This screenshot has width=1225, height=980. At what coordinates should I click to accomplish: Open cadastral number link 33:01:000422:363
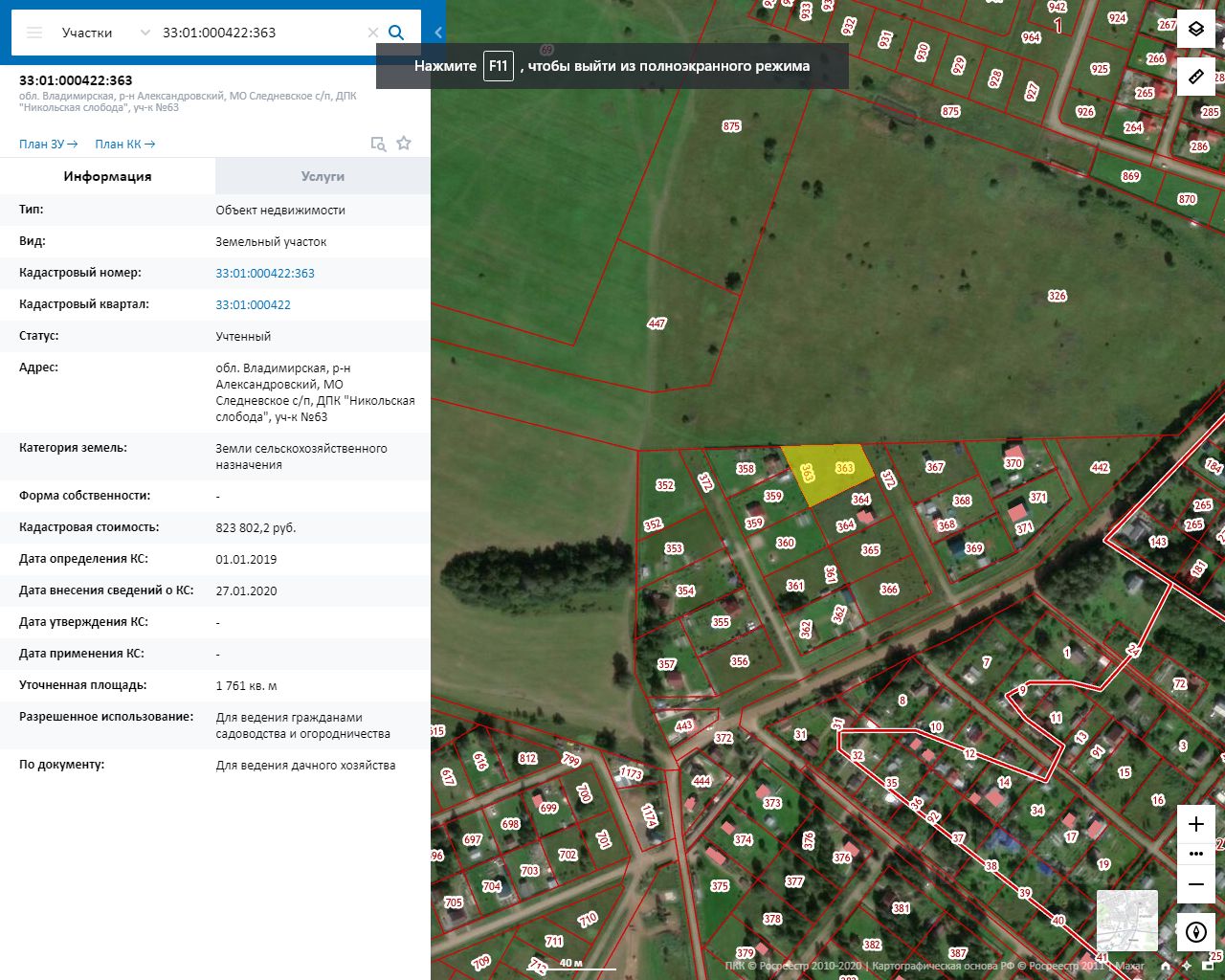click(265, 274)
